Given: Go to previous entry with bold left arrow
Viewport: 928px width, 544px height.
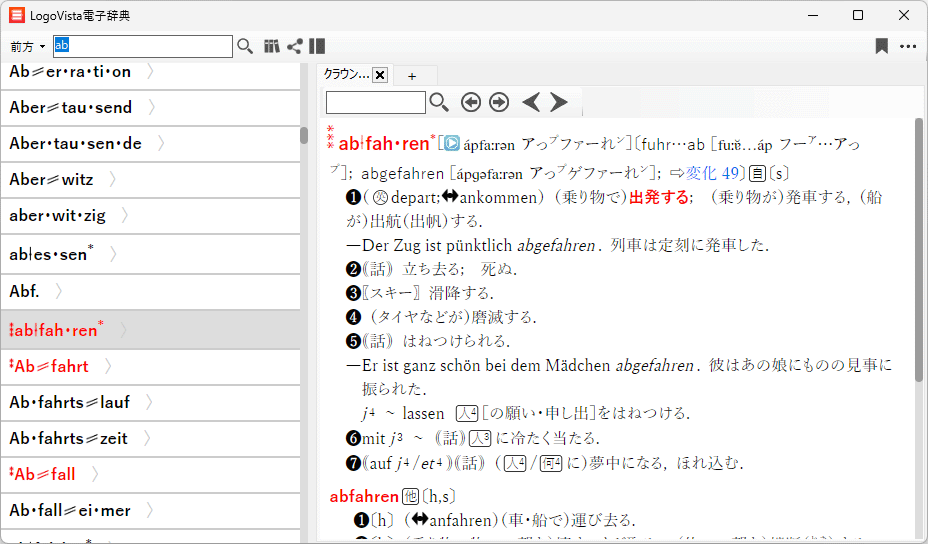Looking at the screenshot, I should pyautogui.click(x=531, y=102).
